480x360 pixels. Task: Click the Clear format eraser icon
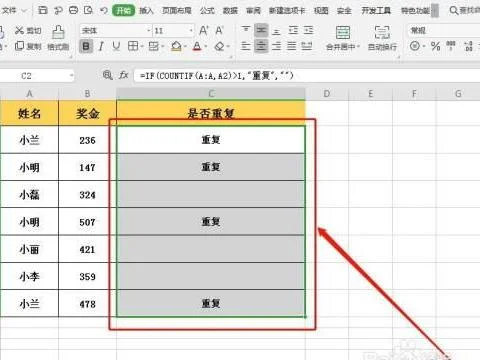tap(219, 46)
